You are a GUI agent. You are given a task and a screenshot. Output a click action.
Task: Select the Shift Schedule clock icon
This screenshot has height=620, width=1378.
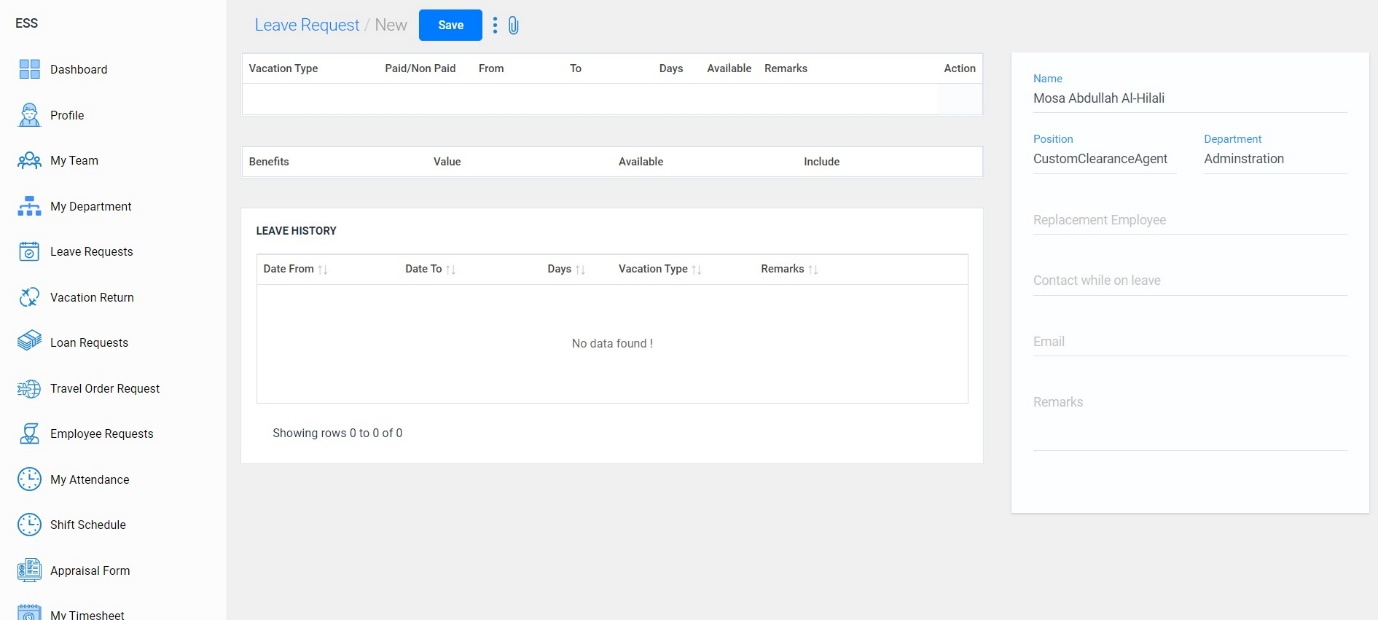point(30,524)
